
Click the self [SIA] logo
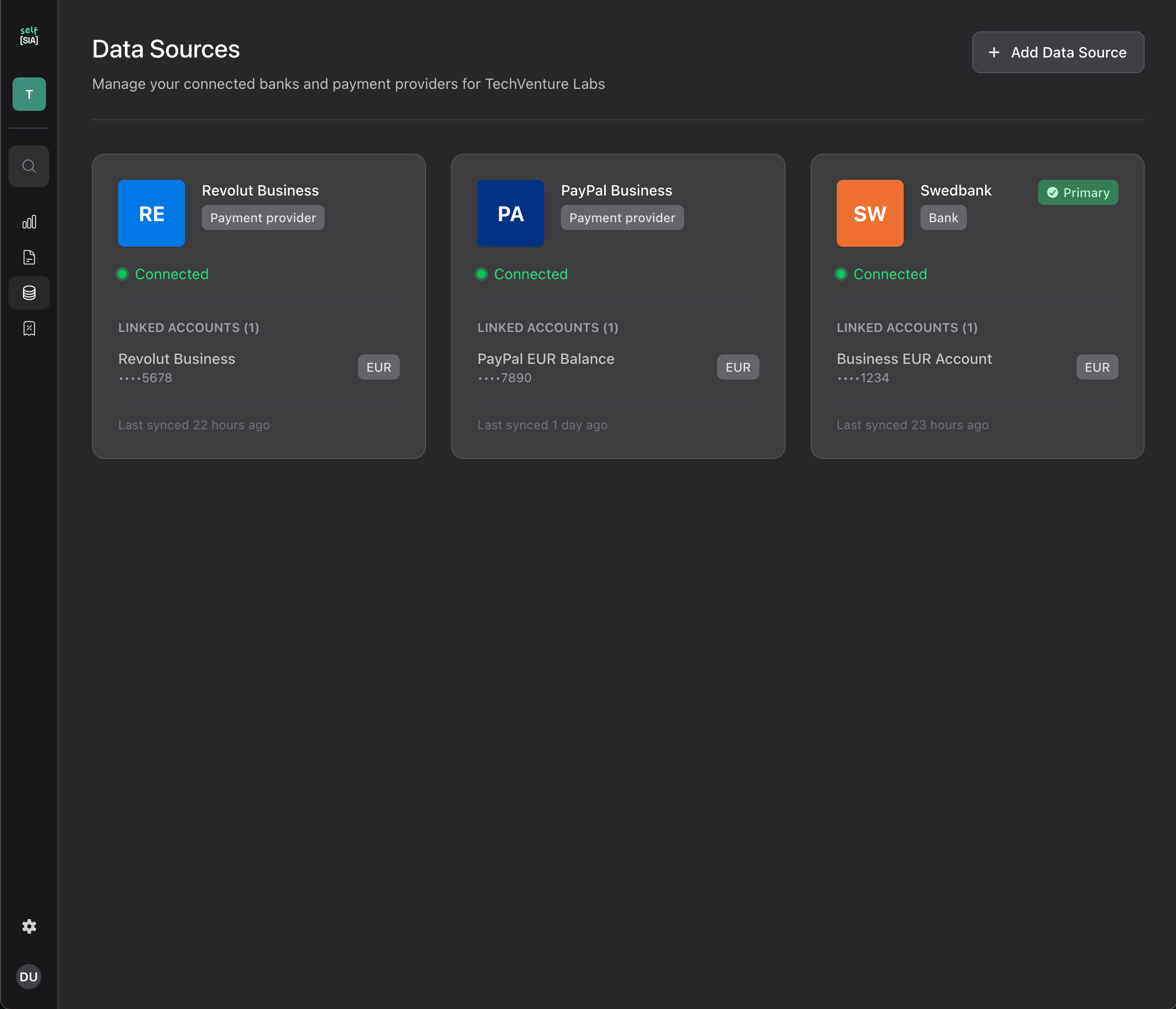[x=29, y=35]
